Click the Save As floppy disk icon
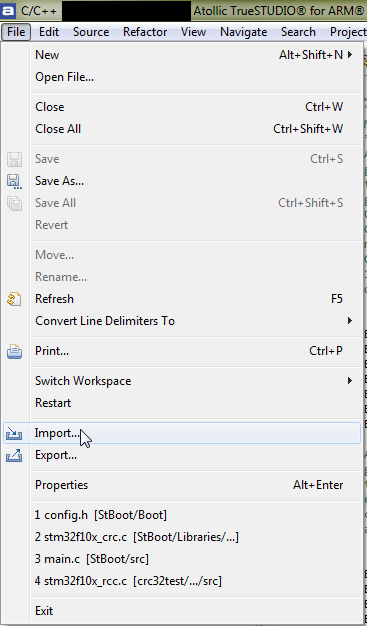This screenshot has height=626, width=367. [x=14, y=181]
